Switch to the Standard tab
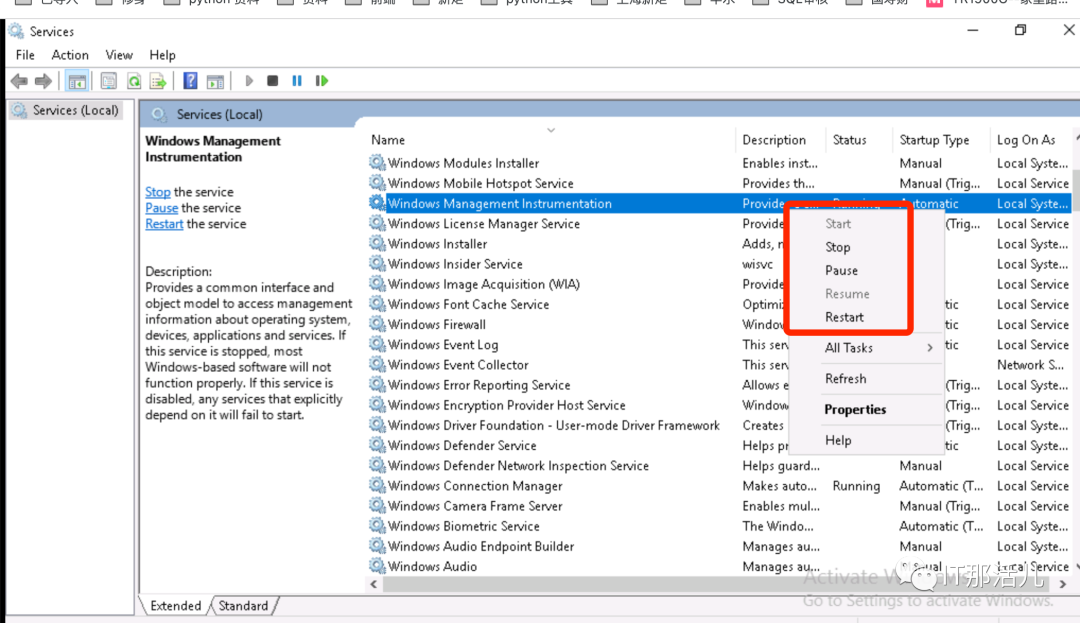The width and height of the screenshot is (1080, 623). pyautogui.click(x=243, y=606)
